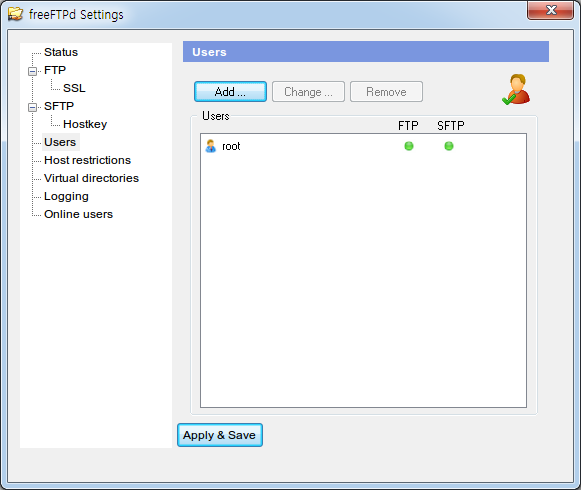Click the Change ... button

tap(308, 92)
